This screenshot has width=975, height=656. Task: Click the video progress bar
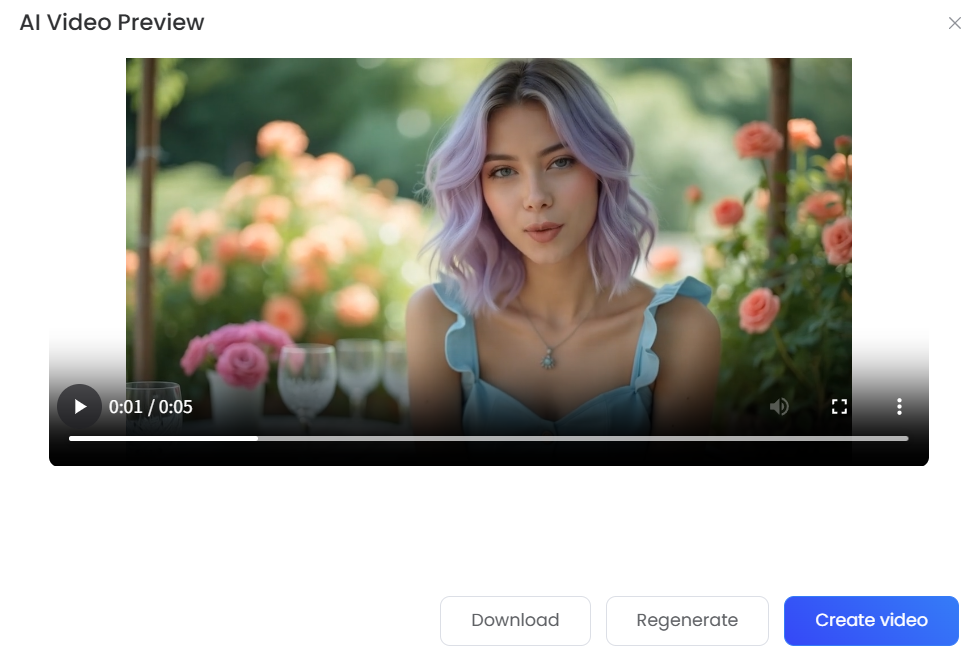[x=488, y=438]
